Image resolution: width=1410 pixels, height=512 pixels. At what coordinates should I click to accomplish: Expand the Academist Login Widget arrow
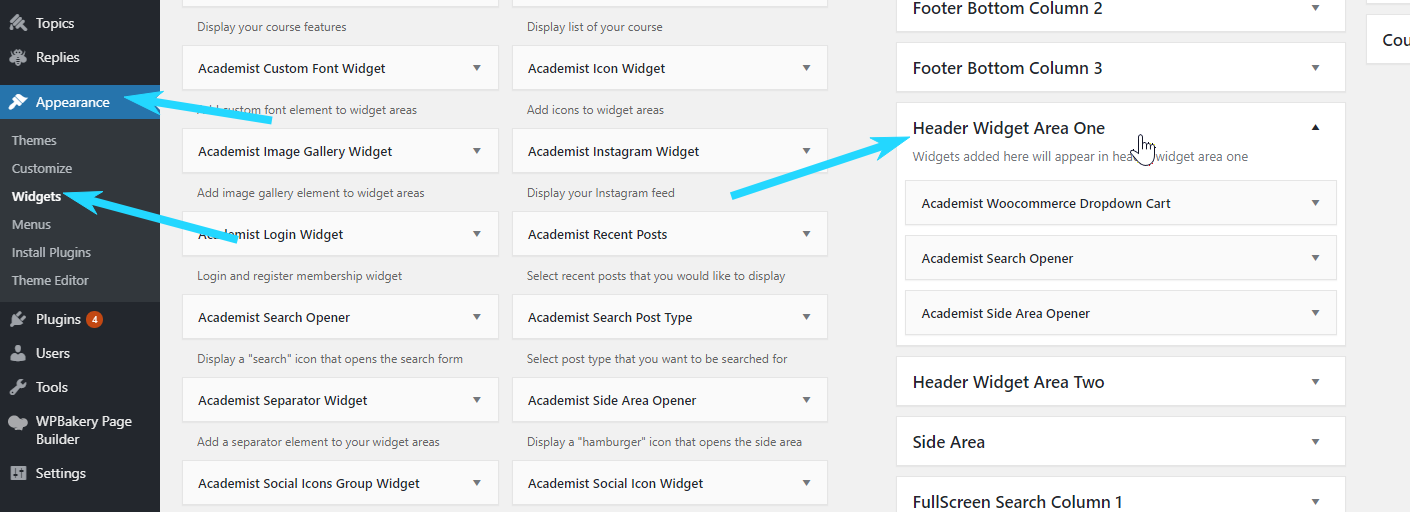477,234
